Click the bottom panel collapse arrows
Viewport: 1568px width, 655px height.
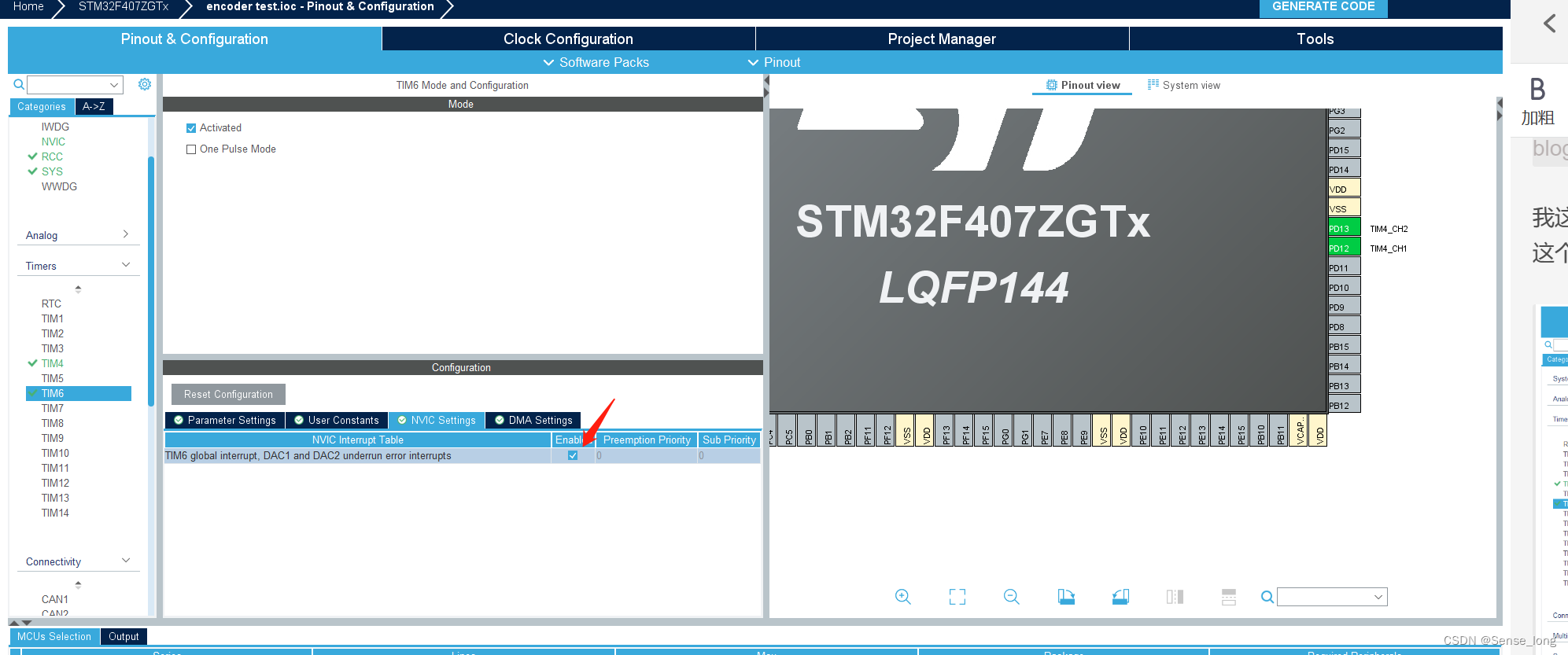coord(20,622)
